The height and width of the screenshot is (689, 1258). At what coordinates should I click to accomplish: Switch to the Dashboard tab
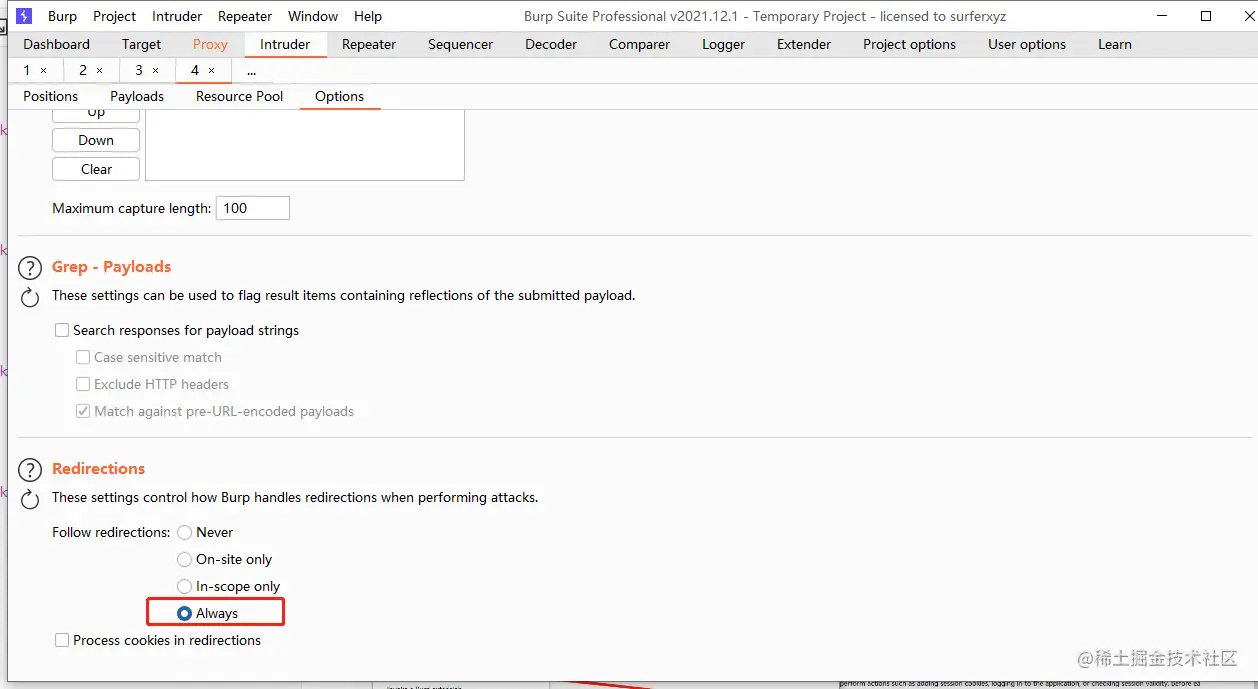56,44
